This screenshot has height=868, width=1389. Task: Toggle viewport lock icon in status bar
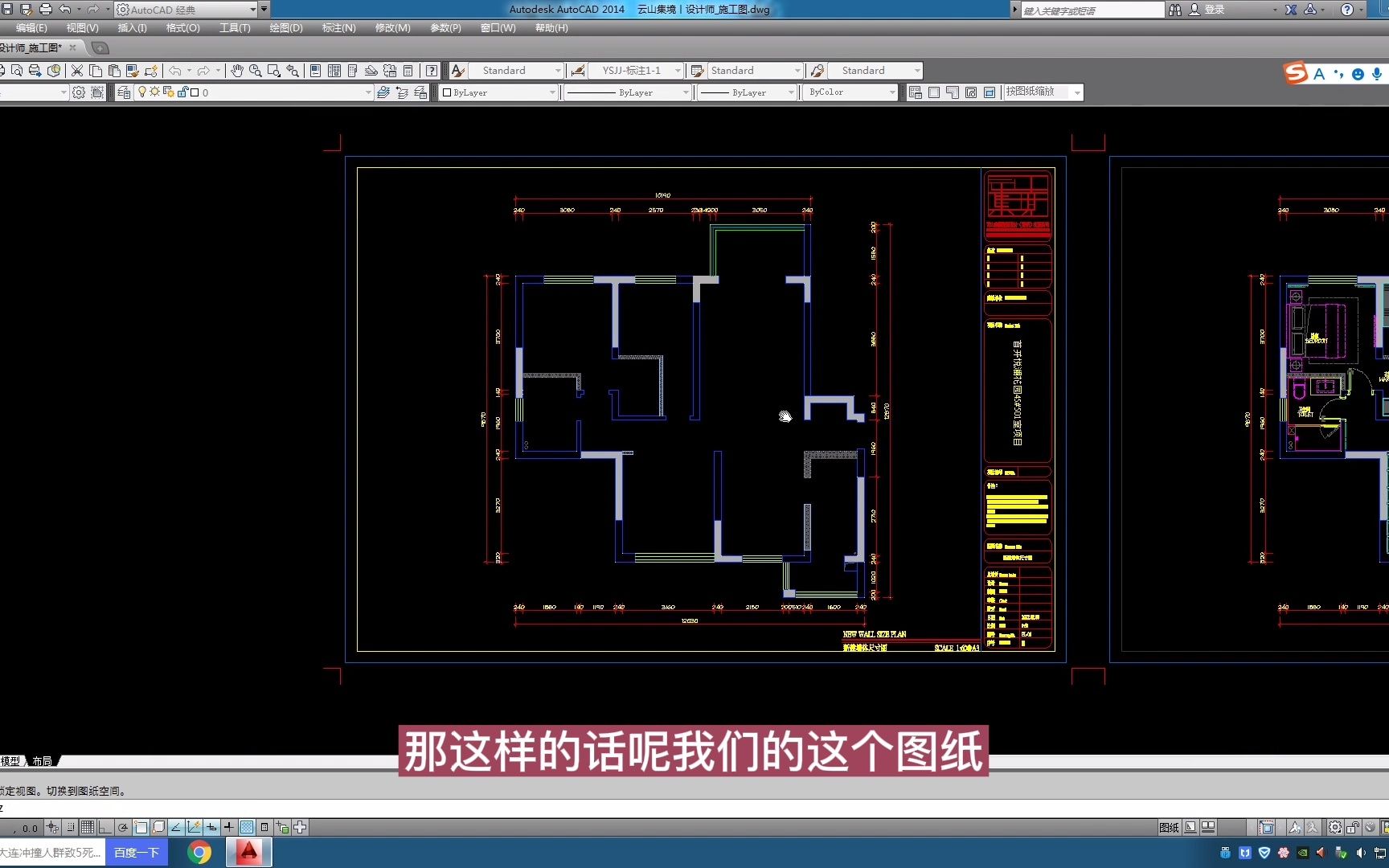1353,828
